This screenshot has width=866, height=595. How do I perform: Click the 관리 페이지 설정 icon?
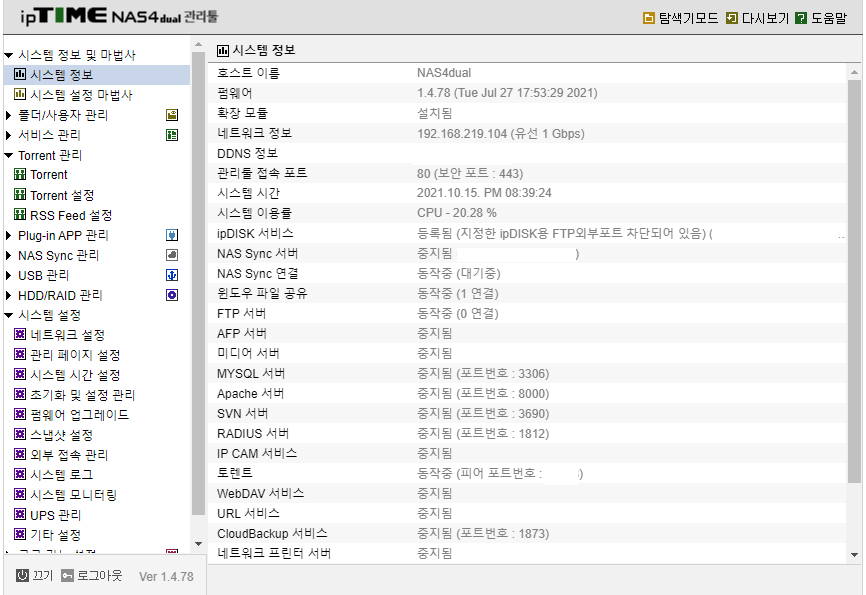20,354
